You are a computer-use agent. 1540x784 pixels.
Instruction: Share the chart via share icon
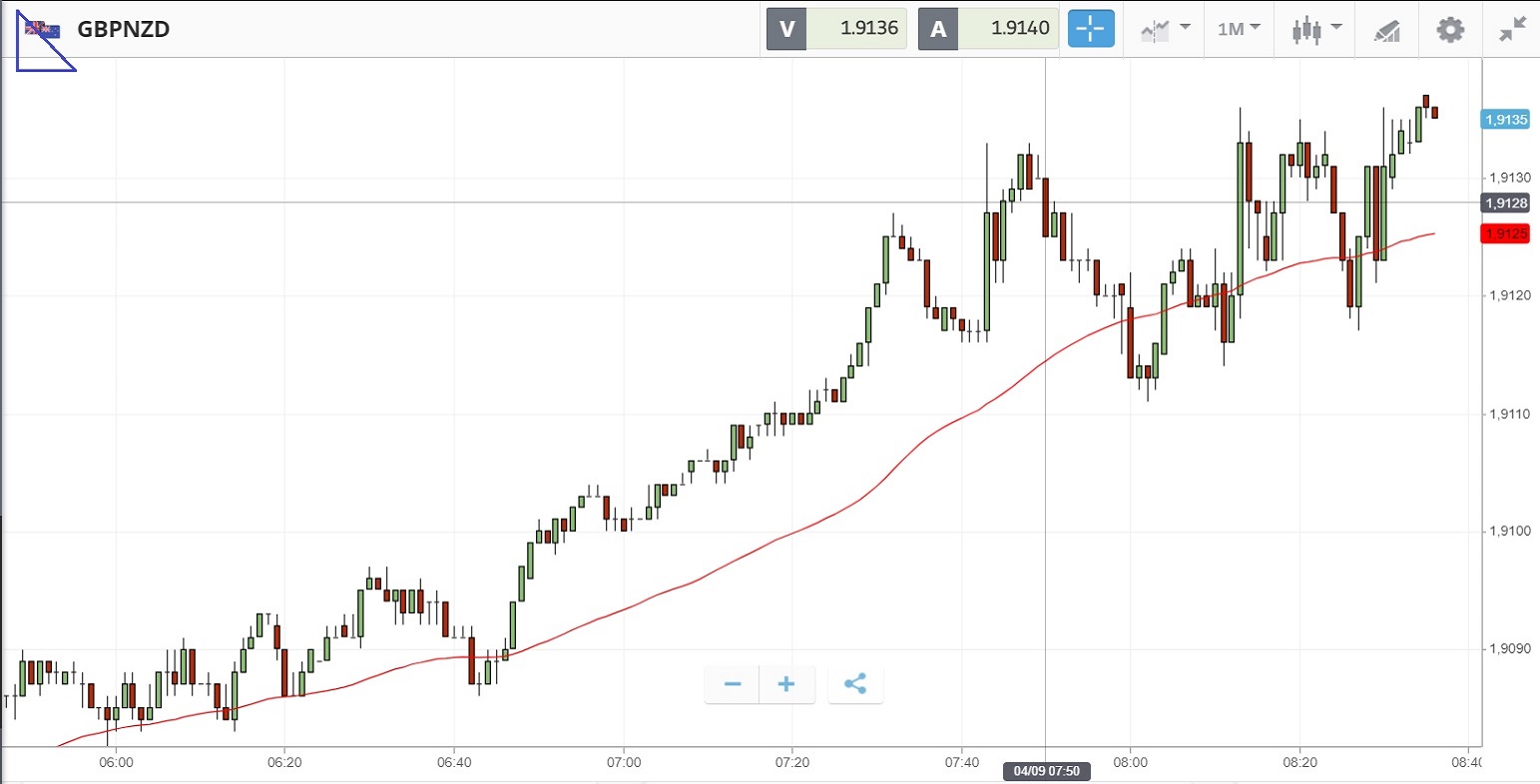click(x=855, y=684)
